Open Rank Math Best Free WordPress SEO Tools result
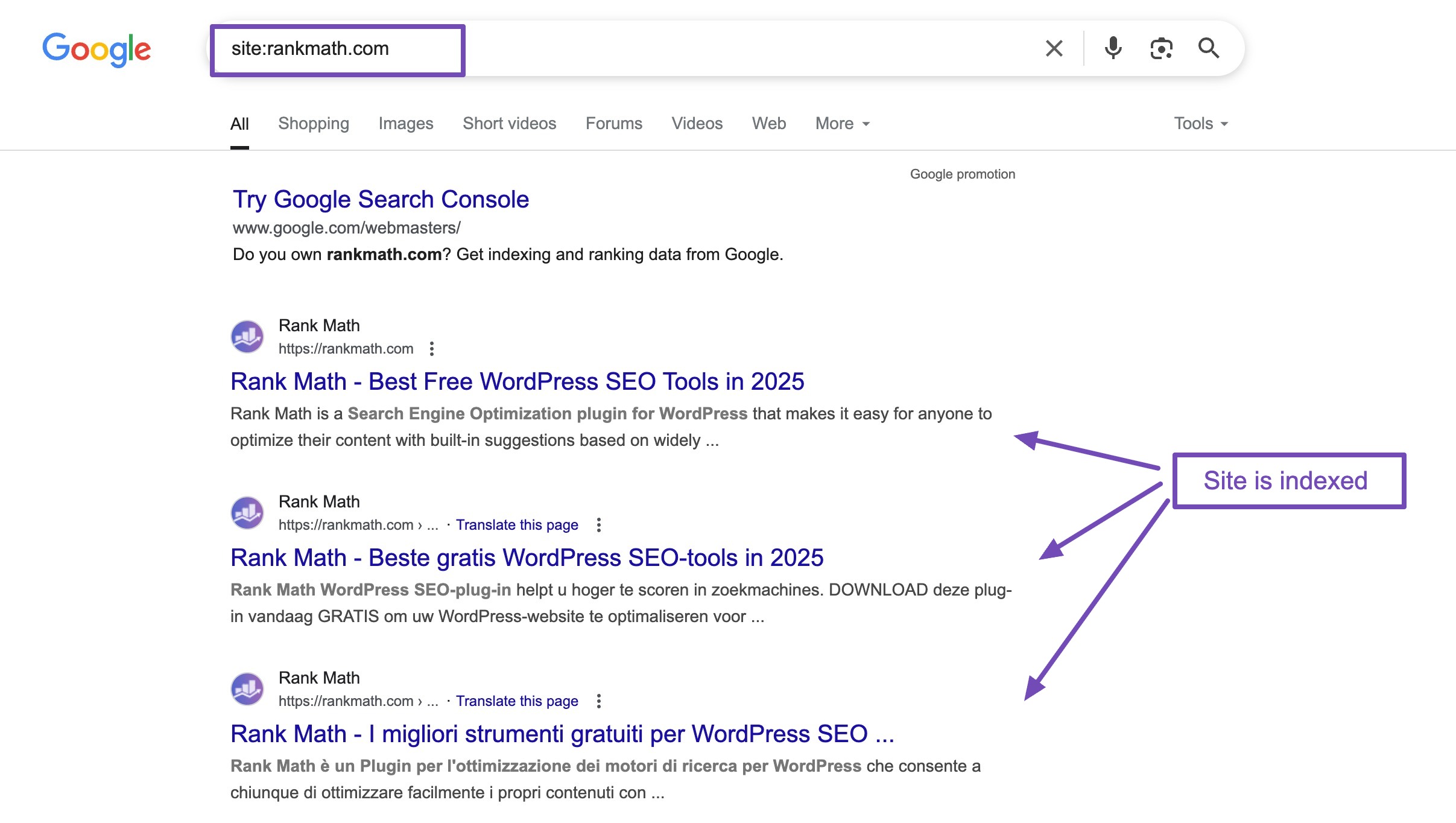 pyautogui.click(x=517, y=381)
